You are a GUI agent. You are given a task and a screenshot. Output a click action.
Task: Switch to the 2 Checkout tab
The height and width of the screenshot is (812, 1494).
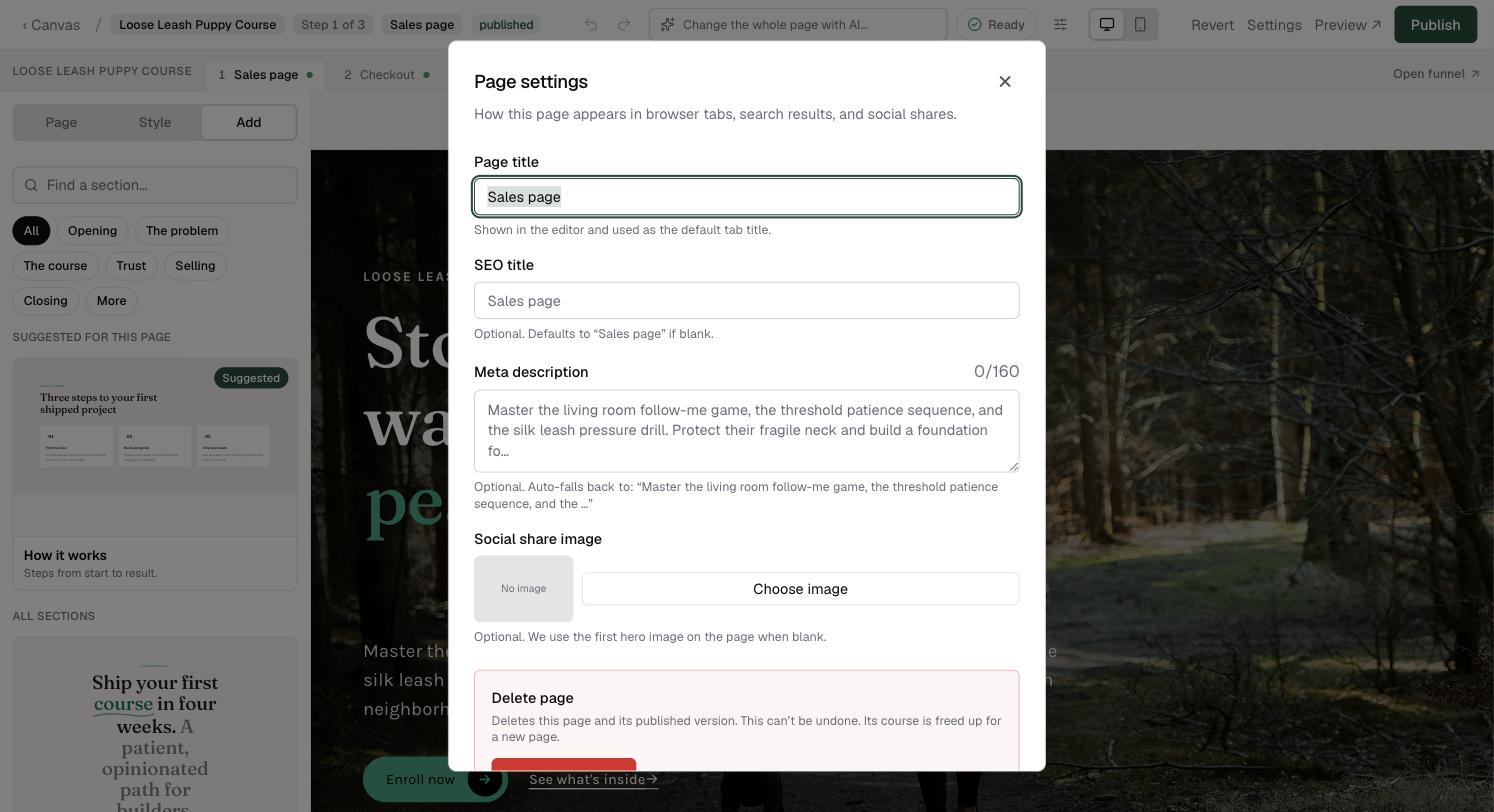click(x=386, y=74)
